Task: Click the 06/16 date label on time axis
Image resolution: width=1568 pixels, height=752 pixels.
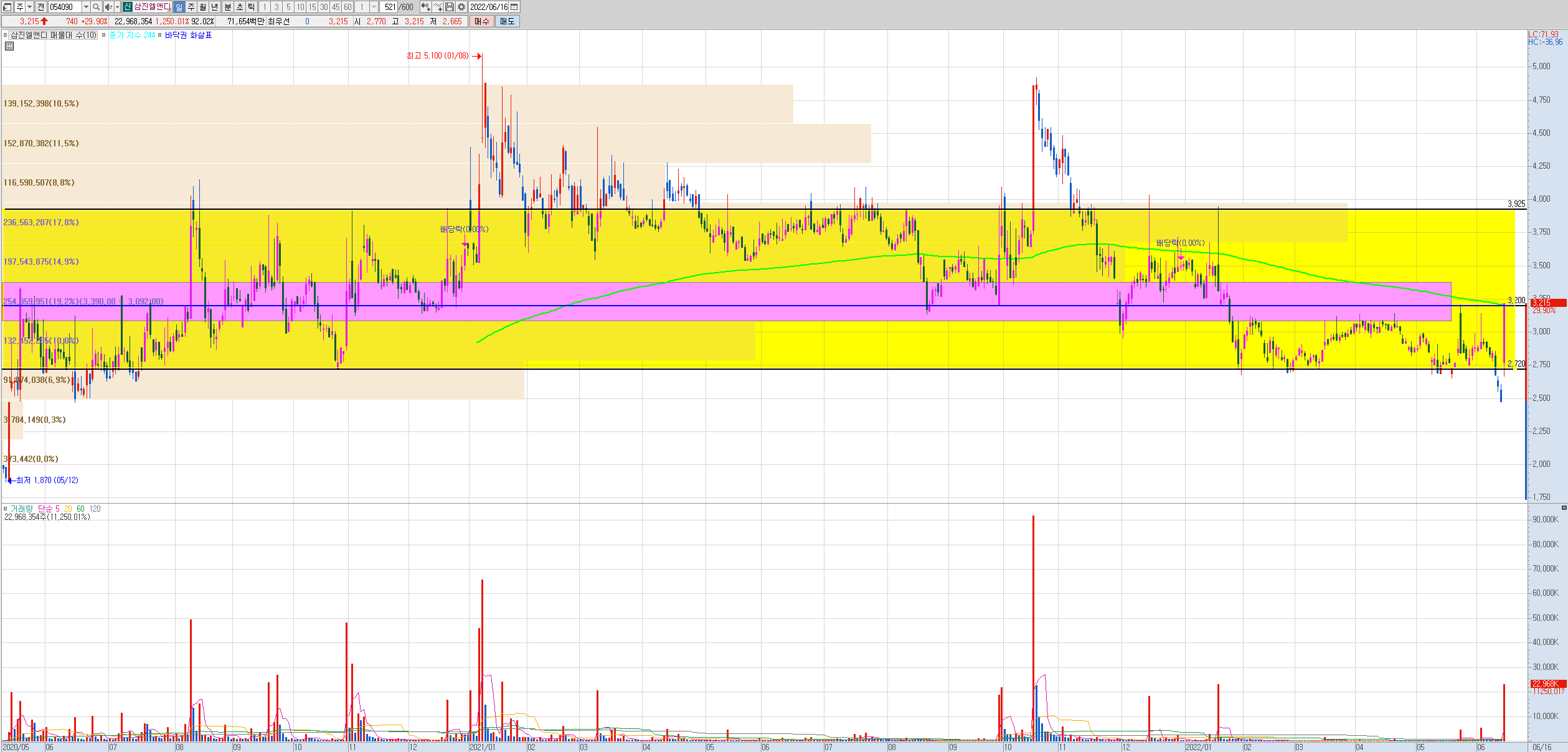Action: [1542, 747]
